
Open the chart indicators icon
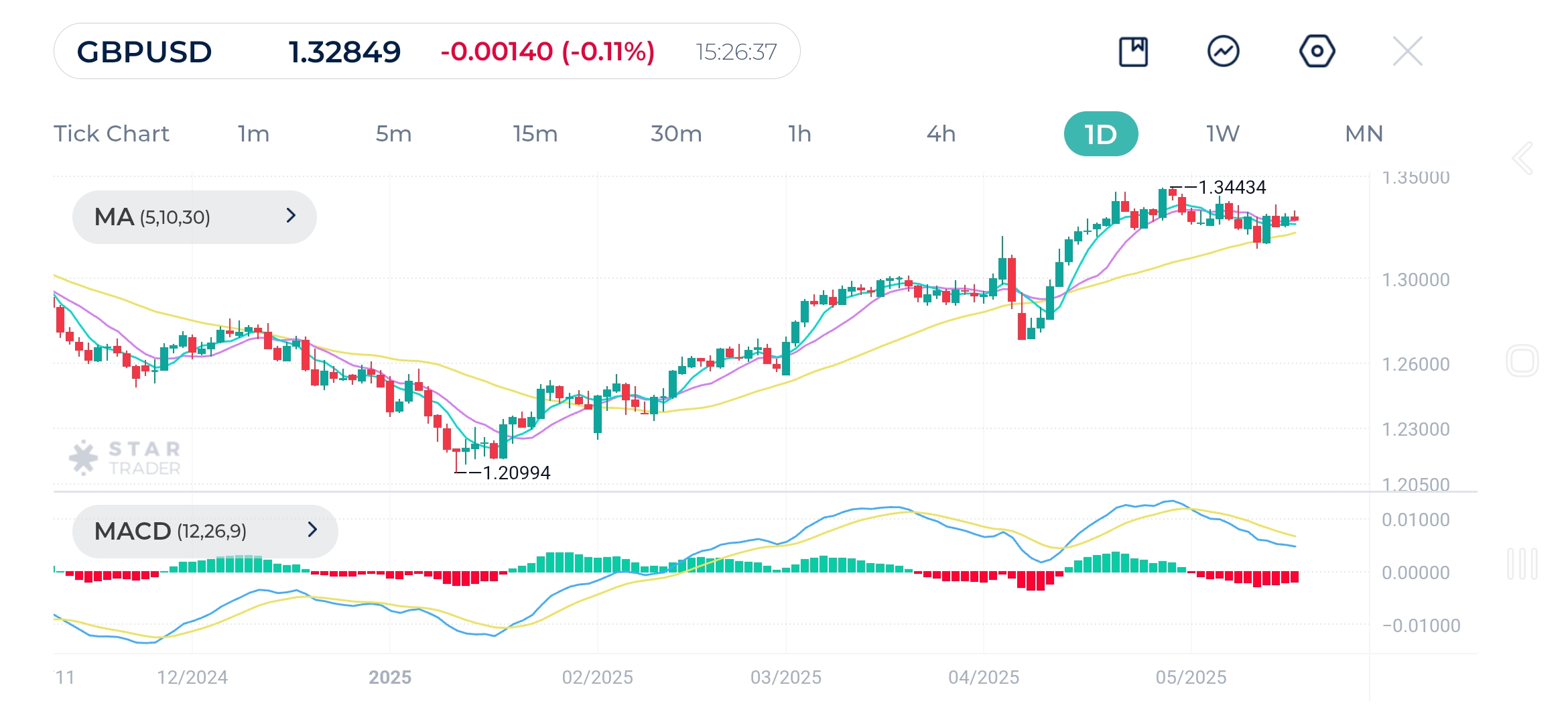pos(1223,52)
